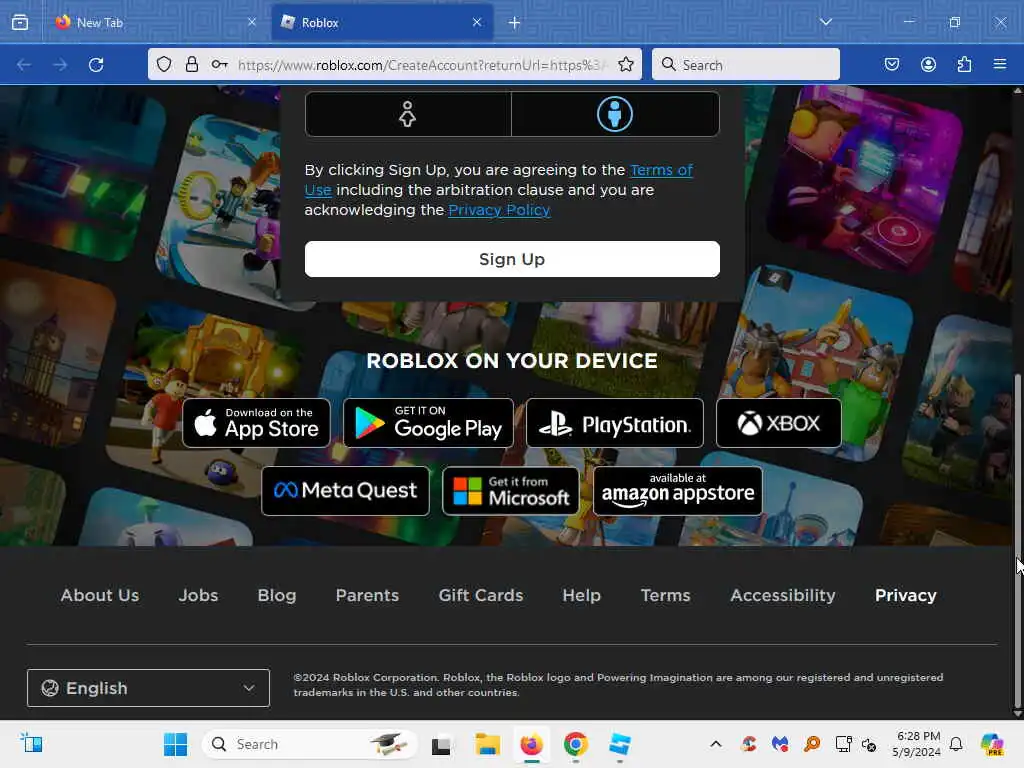This screenshot has height=768, width=1024.
Task: Show site security padlock info
Action: (191, 64)
